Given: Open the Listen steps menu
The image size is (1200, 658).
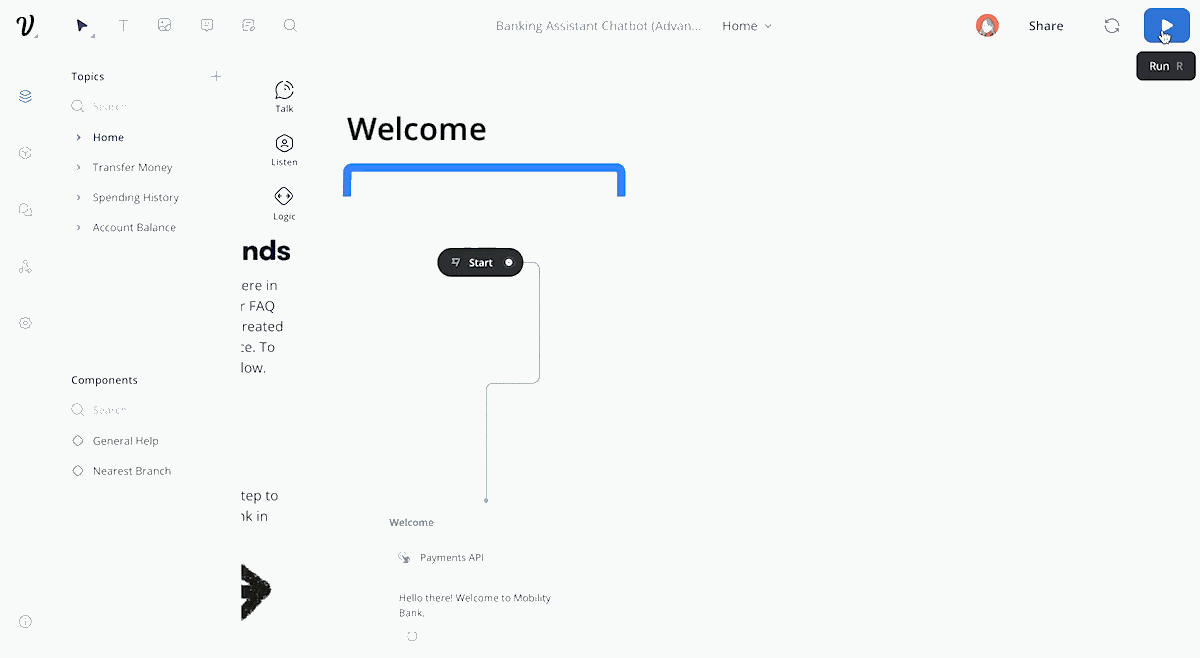Looking at the screenshot, I should coord(284,150).
